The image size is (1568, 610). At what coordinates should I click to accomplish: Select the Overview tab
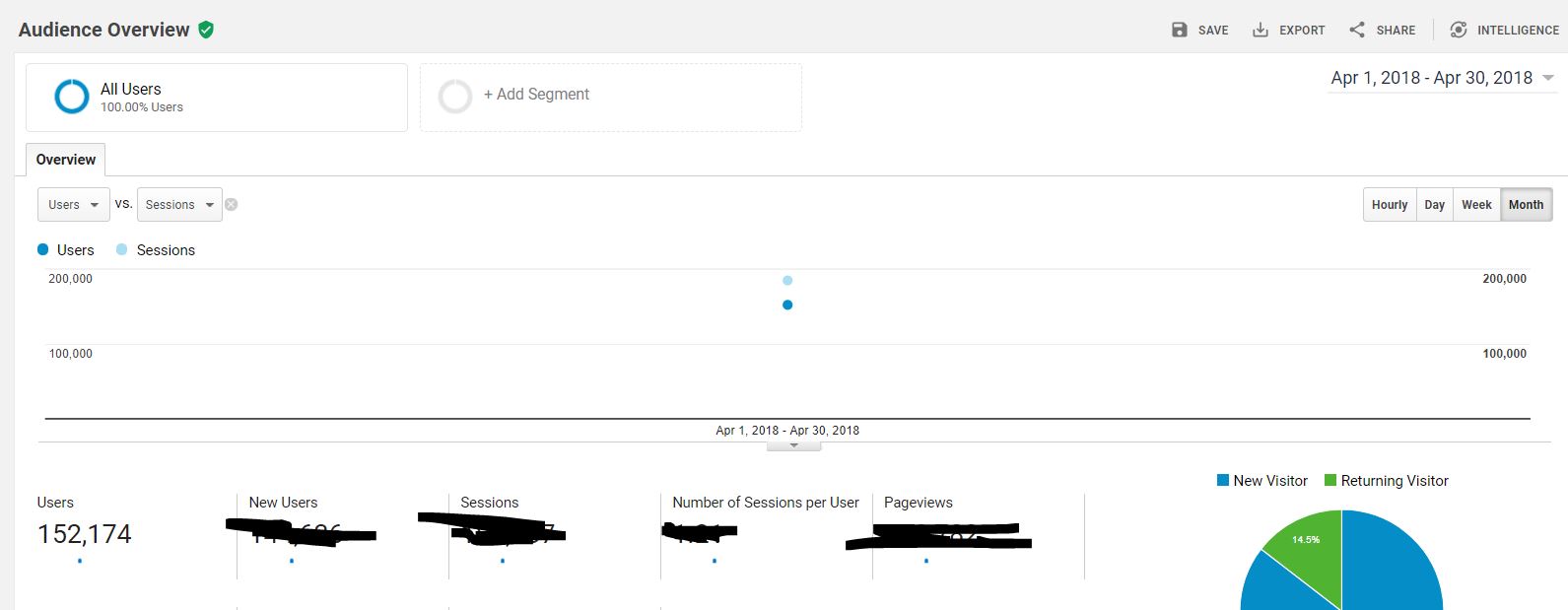[65, 160]
